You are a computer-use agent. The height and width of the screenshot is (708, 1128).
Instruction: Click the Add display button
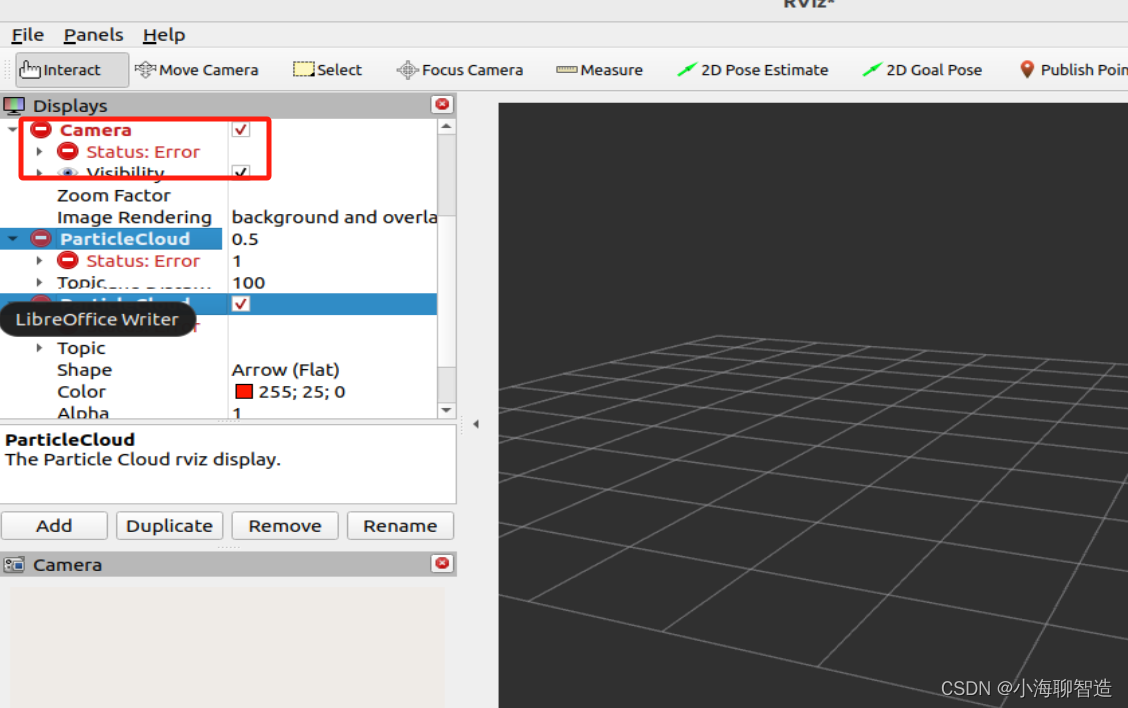click(x=54, y=526)
